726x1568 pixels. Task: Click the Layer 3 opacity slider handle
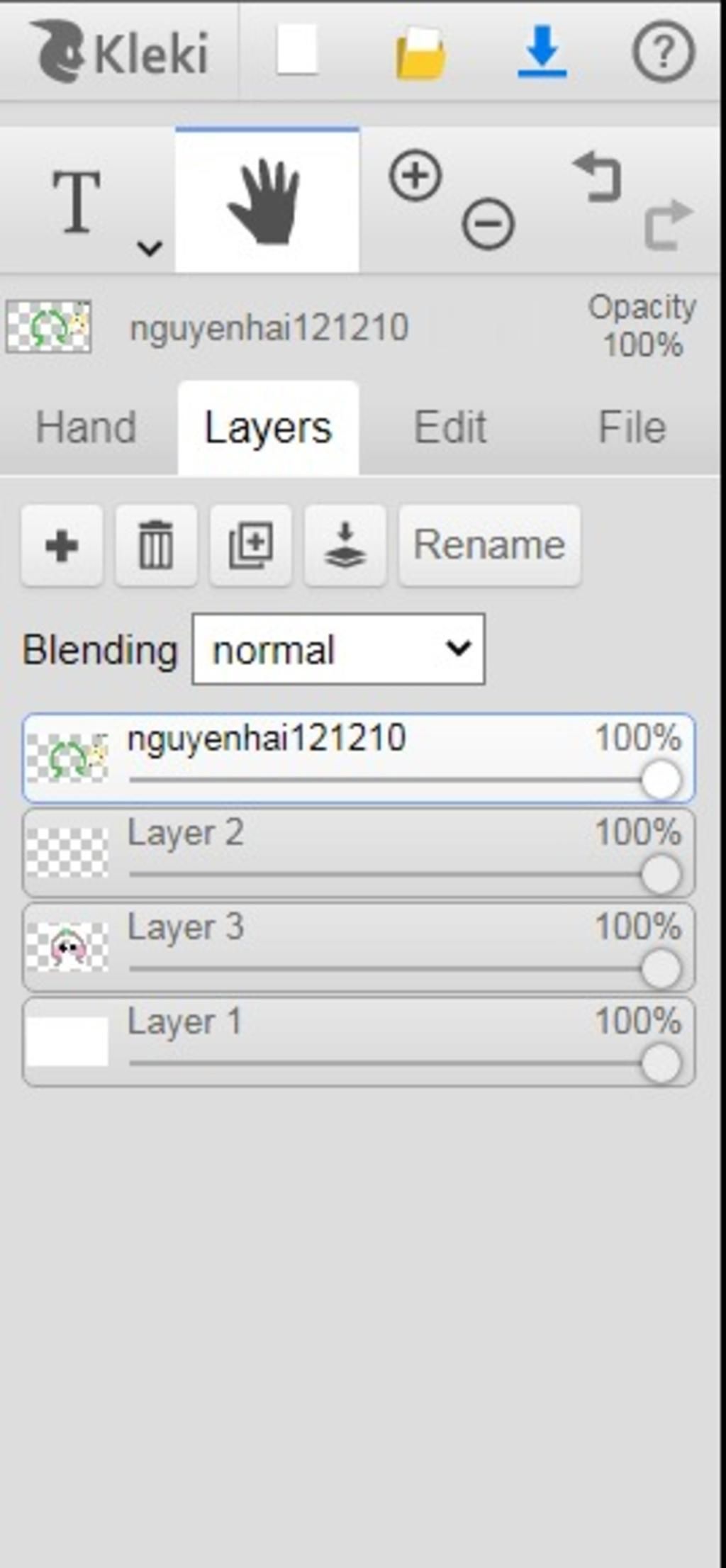(x=661, y=968)
